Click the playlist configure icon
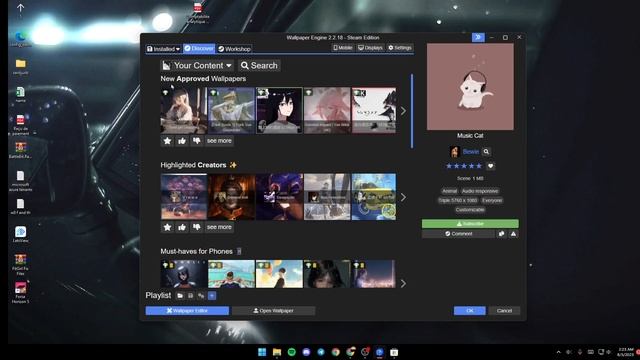 201,296
